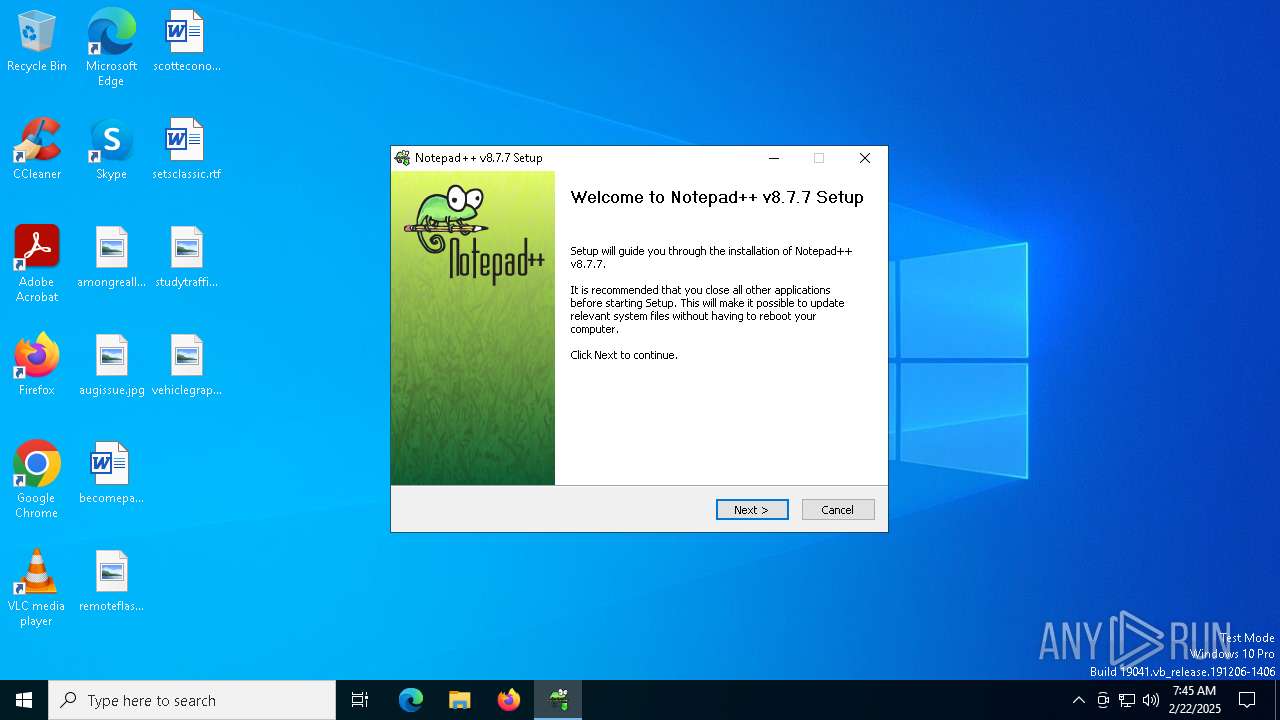Image resolution: width=1280 pixels, height=720 pixels.
Task: Click the Notepad++ installer title bar icon
Action: (x=402, y=158)
